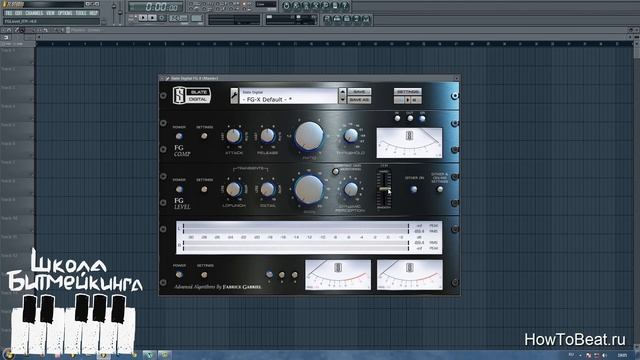640x360 pixels.
Task: Open the metering section SETTINGS button
Action: (x=204, y=275)
